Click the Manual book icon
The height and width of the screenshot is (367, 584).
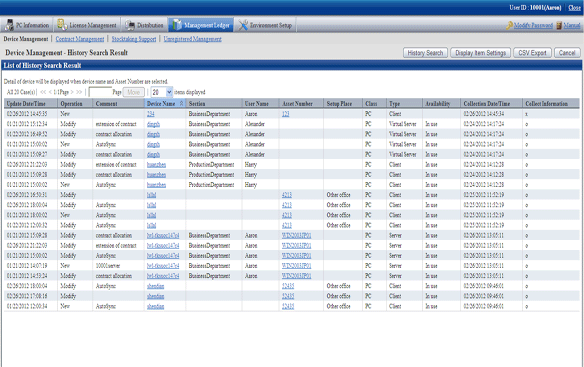tap(559, 25)
